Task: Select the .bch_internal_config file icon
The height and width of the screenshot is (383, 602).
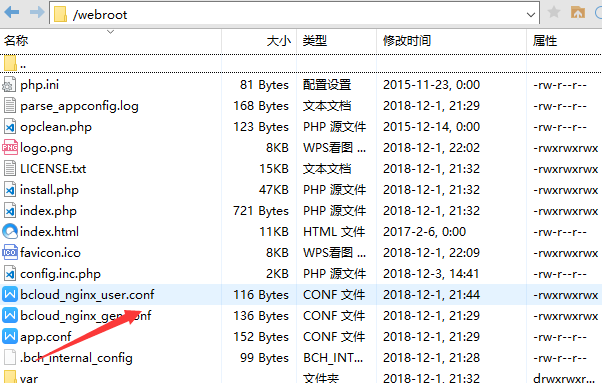Action: (x=10, y=357)
